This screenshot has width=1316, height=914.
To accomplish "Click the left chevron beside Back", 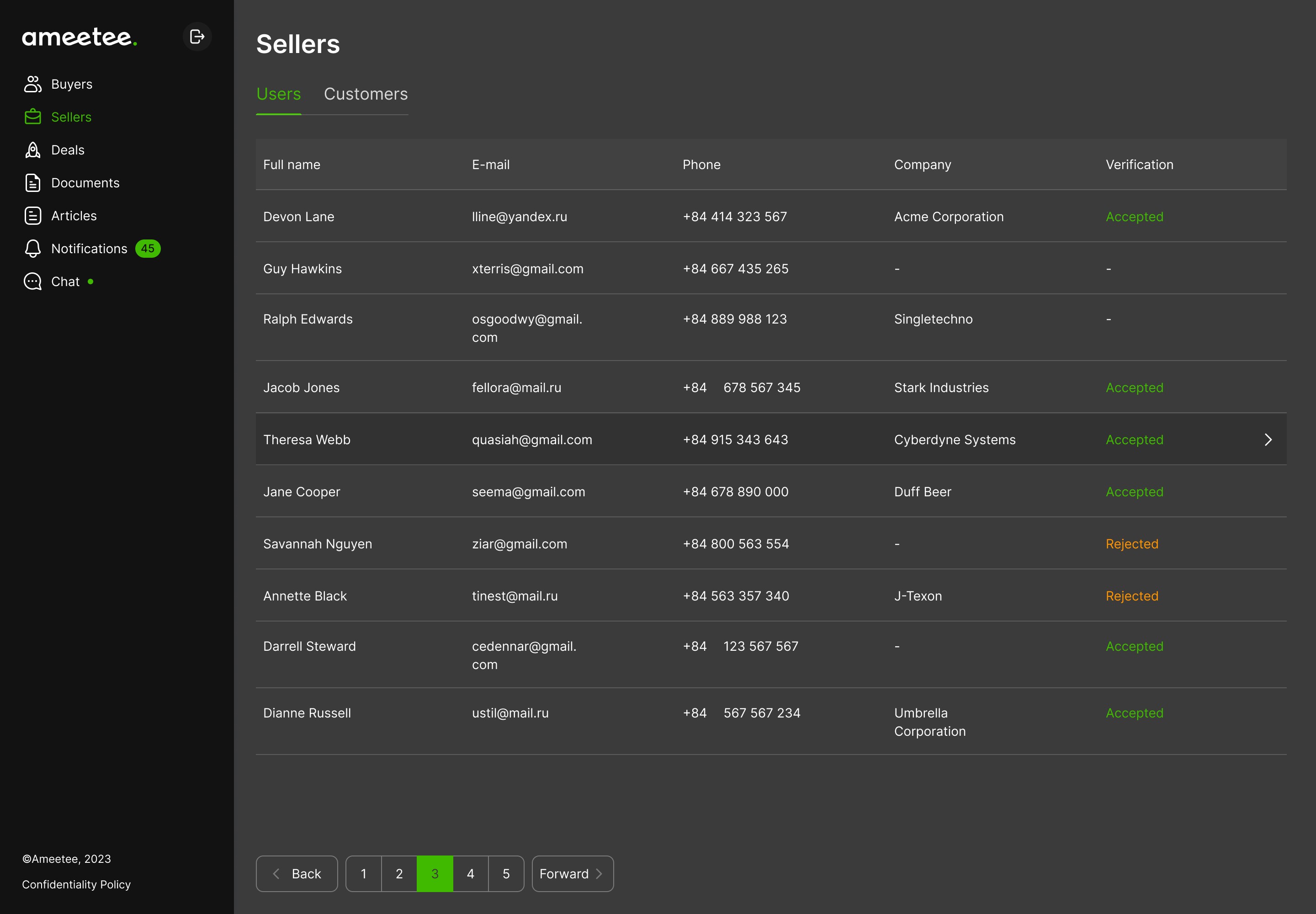I will tap(276, 874).
